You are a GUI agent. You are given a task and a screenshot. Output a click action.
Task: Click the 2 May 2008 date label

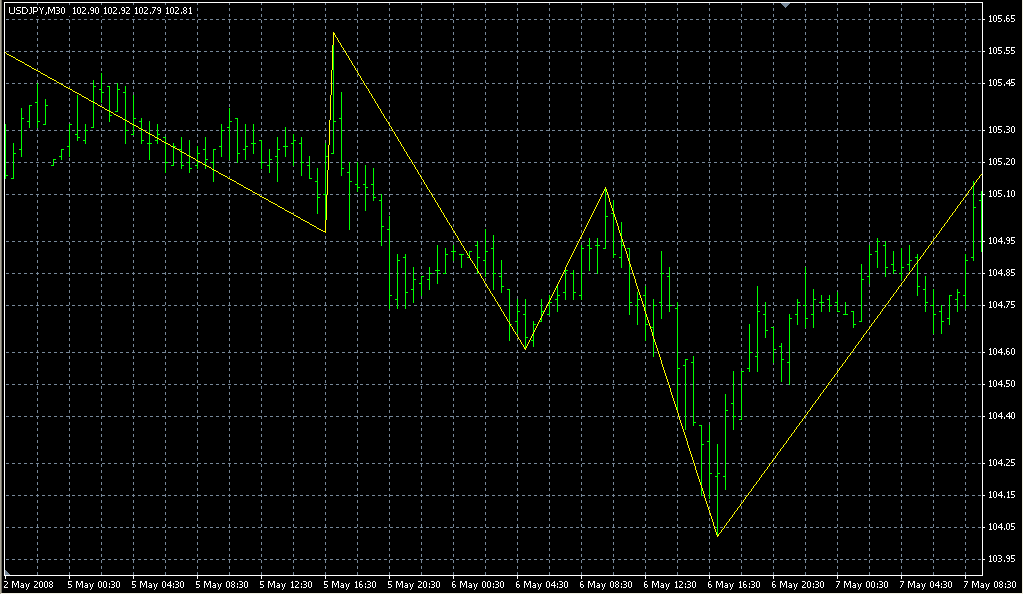point(29,585)
